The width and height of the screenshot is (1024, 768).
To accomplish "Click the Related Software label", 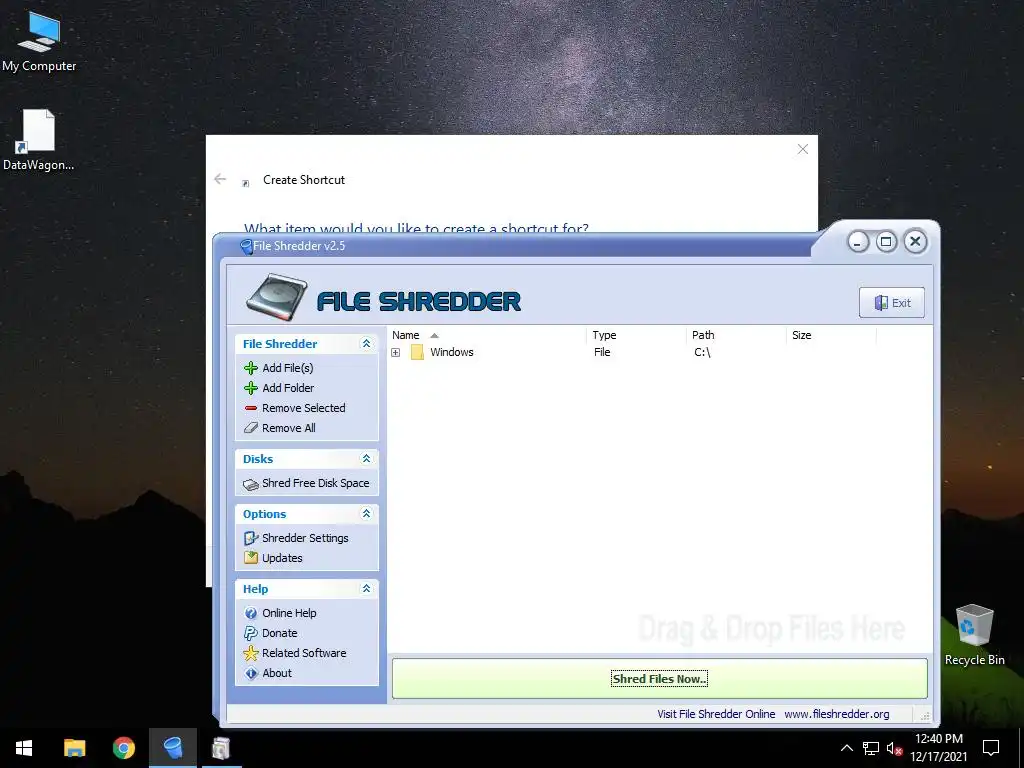I will (304, 653).
